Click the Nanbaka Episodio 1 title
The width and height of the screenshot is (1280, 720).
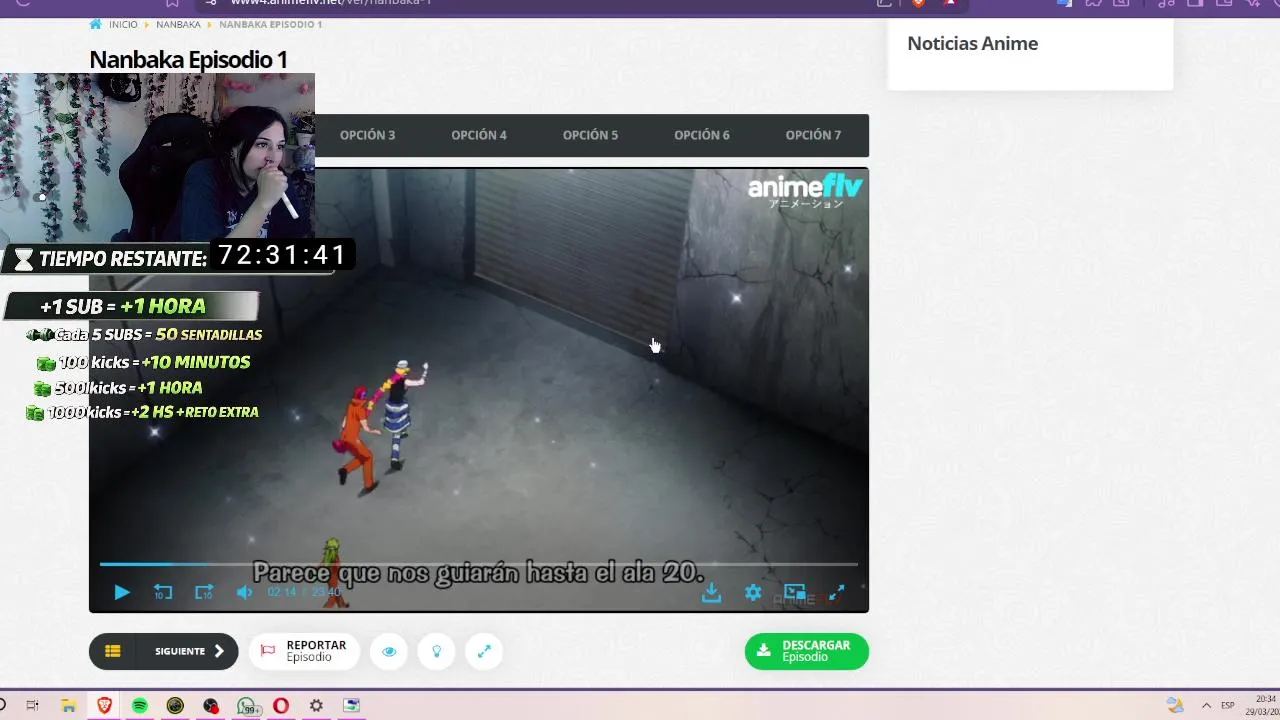tap(188, 59)
